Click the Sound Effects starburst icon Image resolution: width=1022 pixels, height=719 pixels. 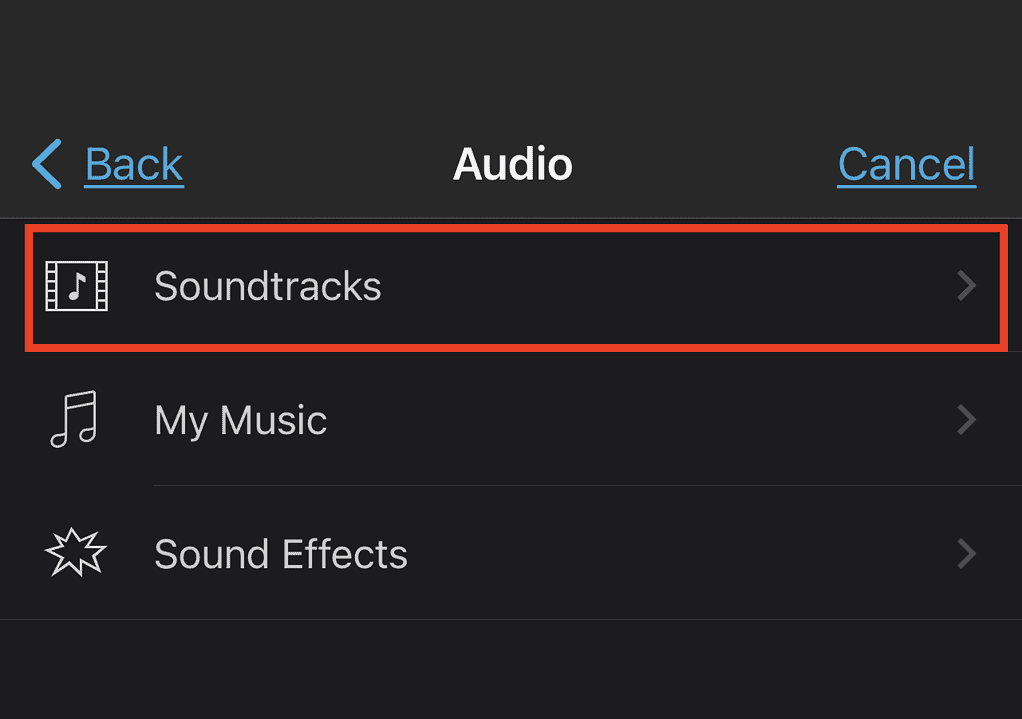pos(76,553)
